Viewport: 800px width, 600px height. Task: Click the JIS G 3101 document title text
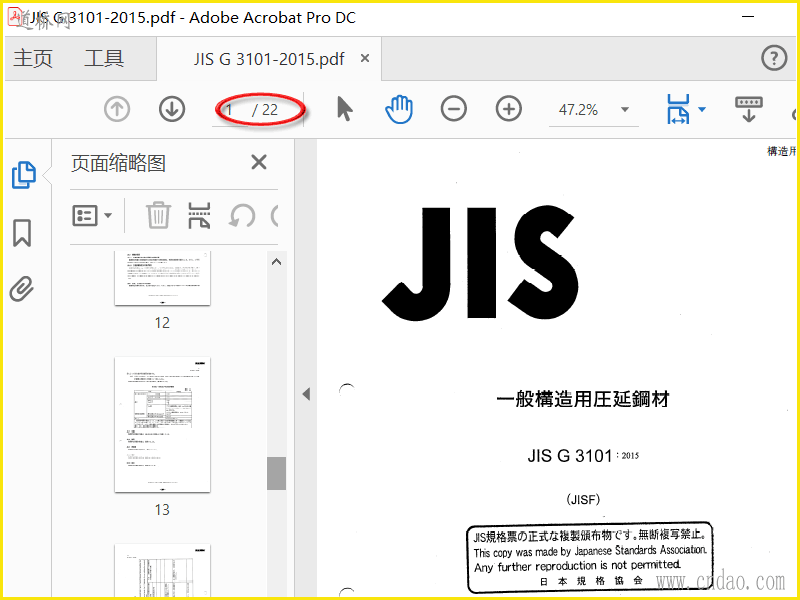pyautogui.click(x=583, y=455)
